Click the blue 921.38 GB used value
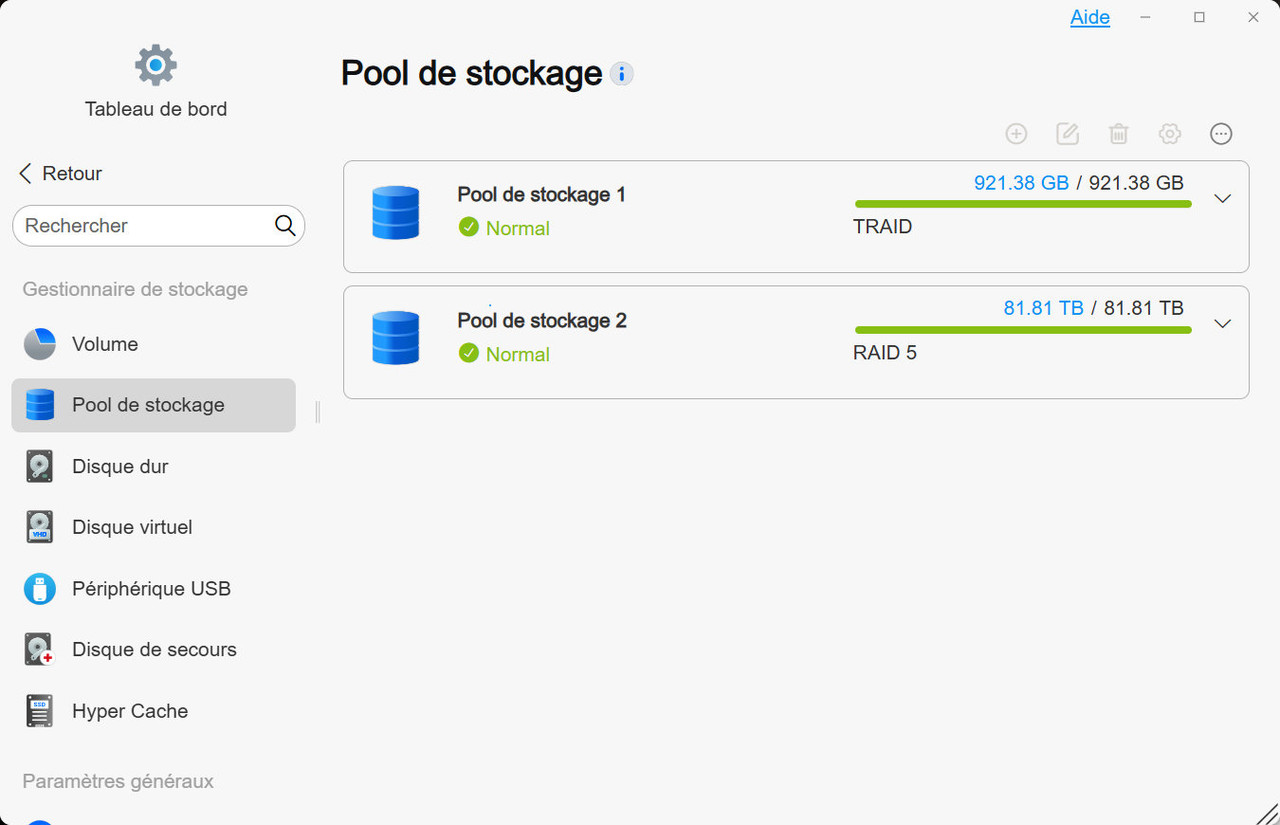 pyautogui.click(x=1021, y=183)
